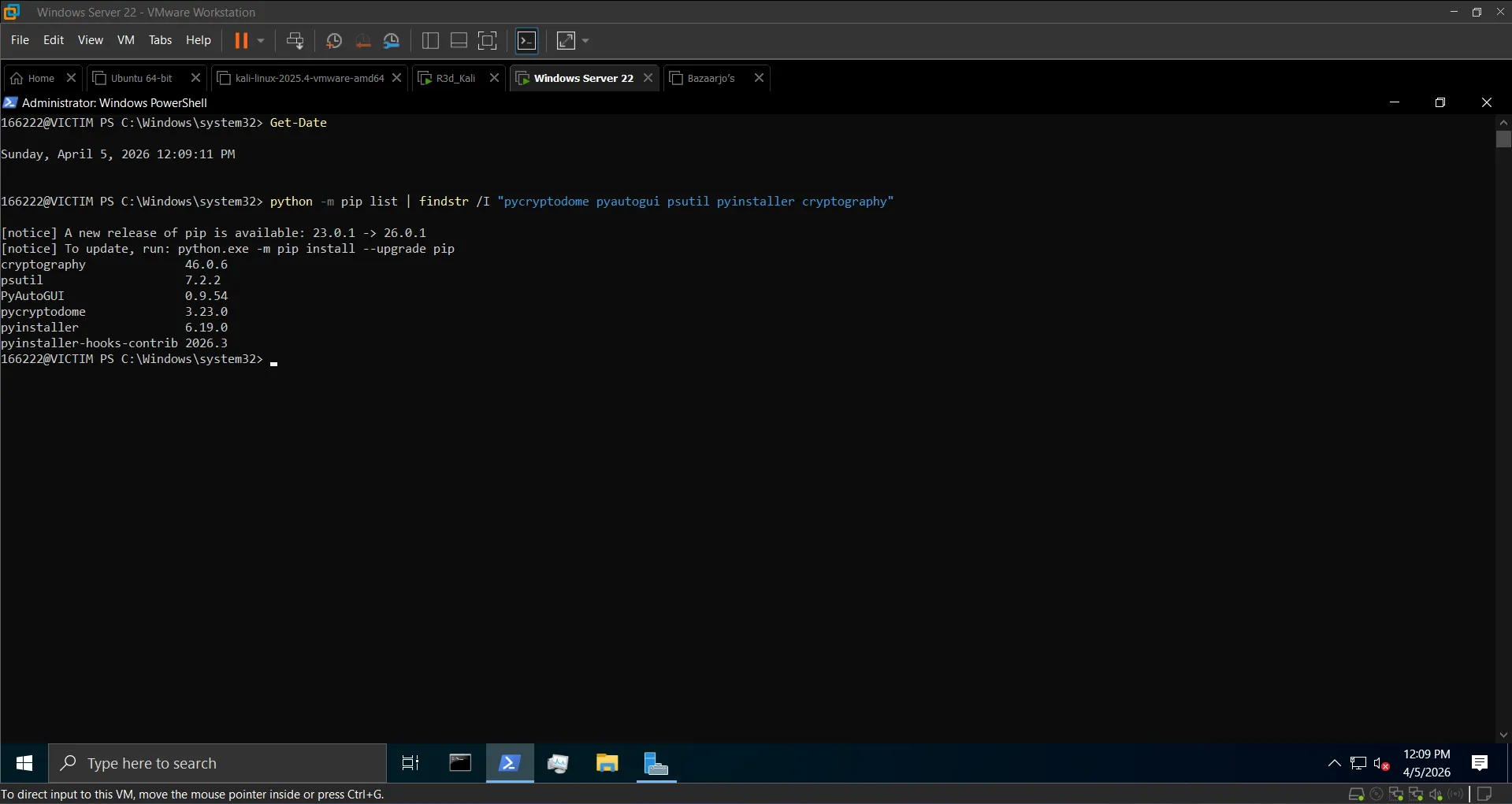Toggle the library sidebar panel
This screenshot has height=804, width=1512.
[430, 40]
